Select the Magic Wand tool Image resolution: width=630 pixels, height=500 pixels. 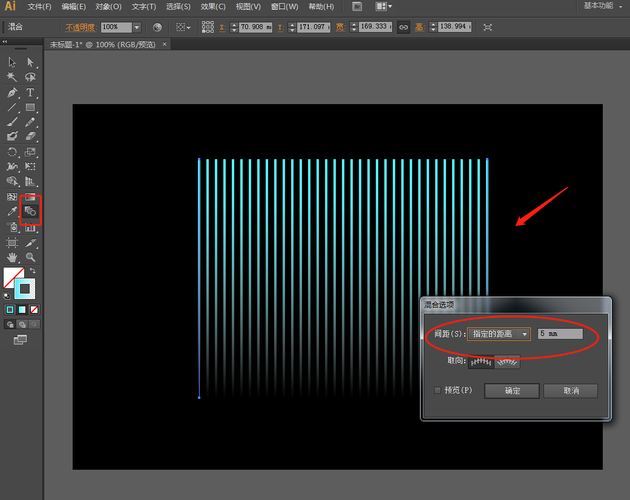pyautogui.click(x=12, y=77)
